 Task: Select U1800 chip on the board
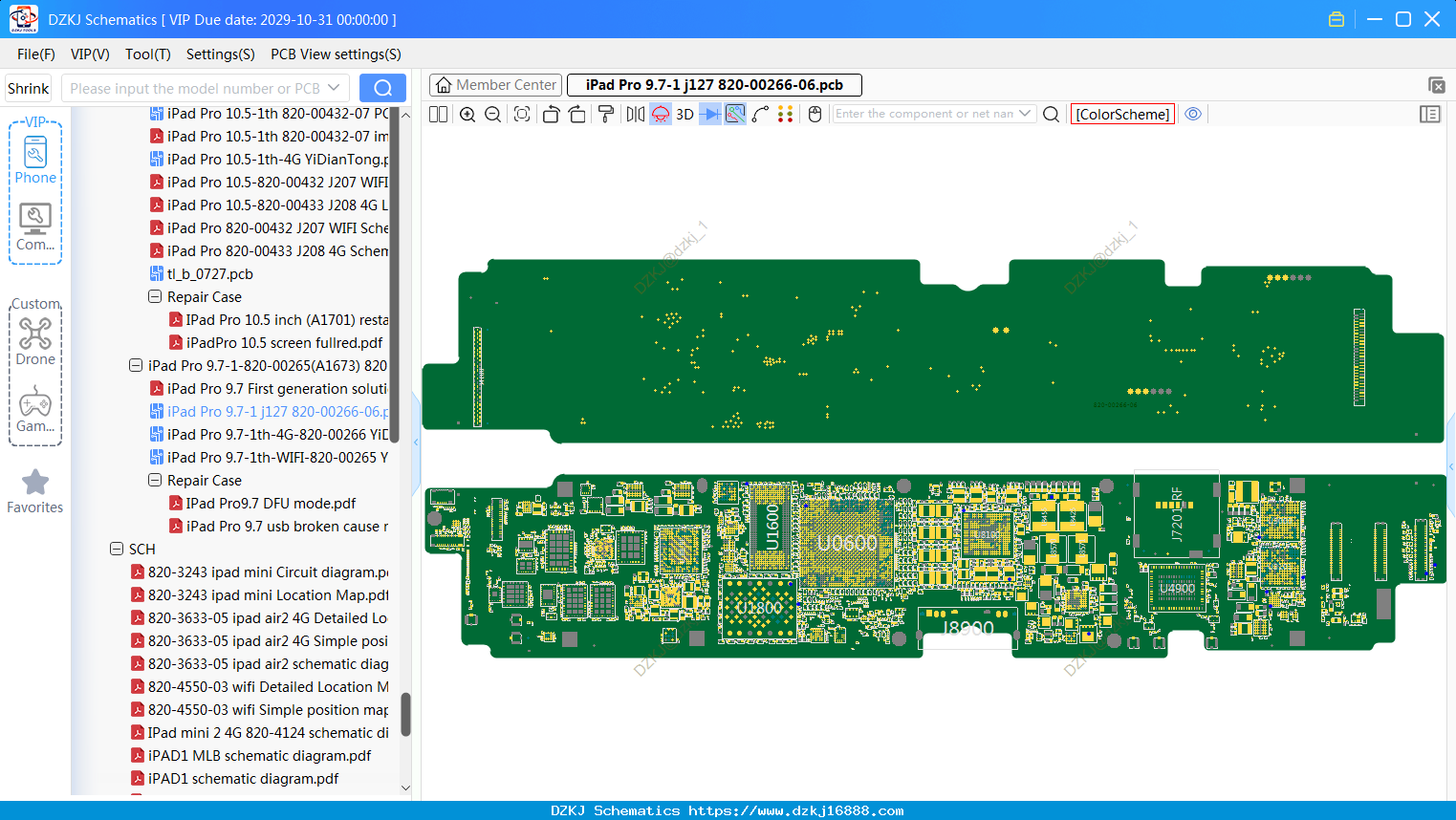760,608
